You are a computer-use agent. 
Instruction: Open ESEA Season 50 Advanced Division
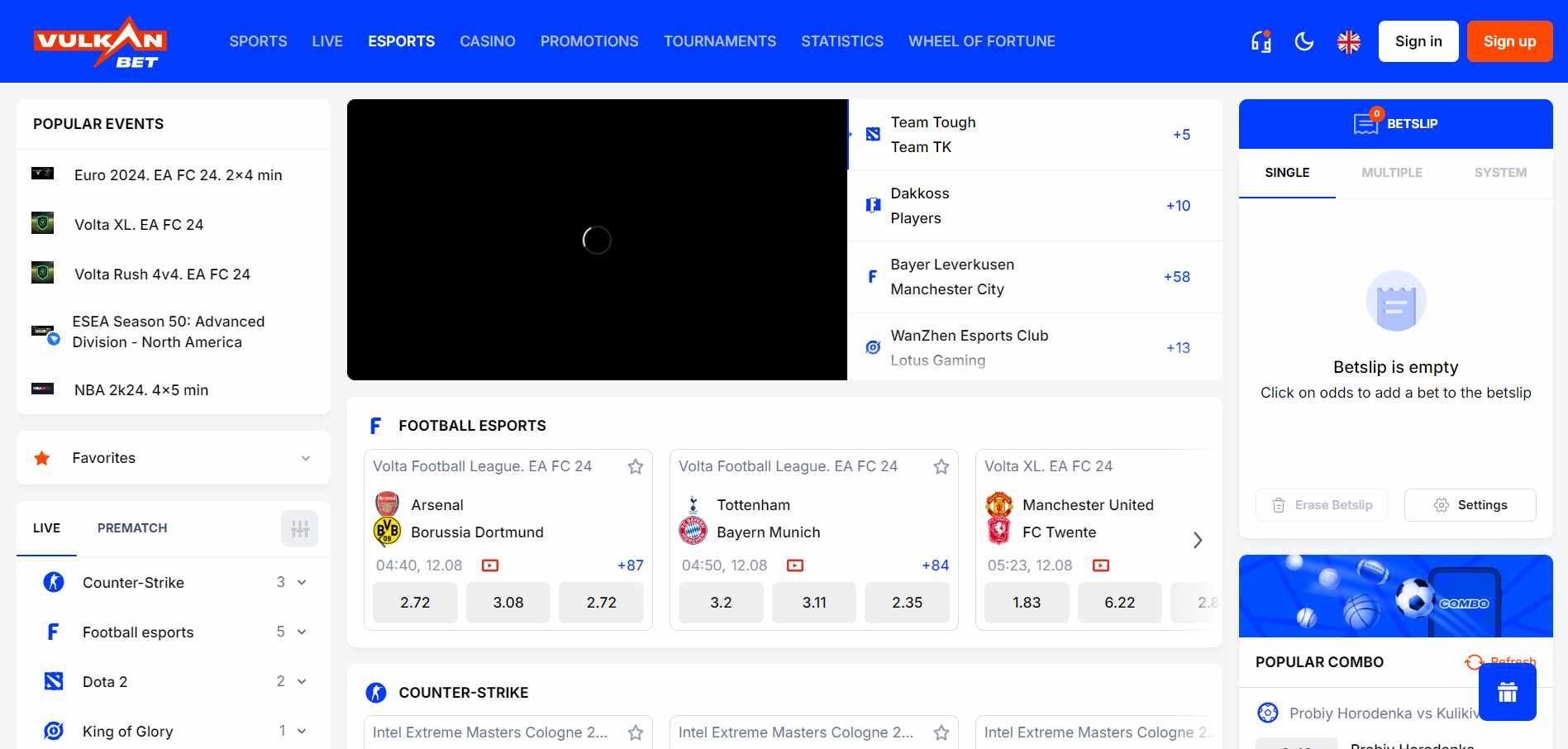tap(174, 332)
